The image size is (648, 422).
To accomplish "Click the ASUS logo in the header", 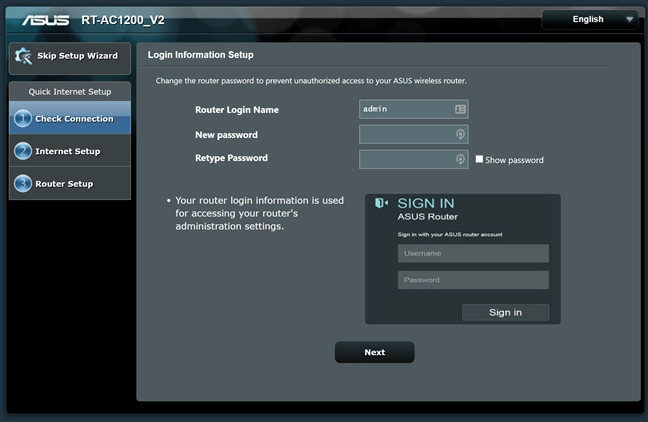I will [x=46, y=20].
